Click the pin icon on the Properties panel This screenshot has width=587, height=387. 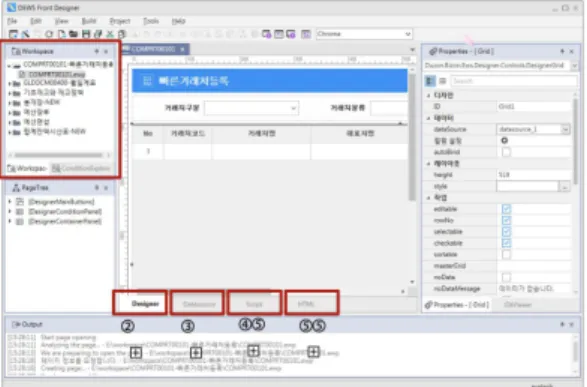tap(562, 51)
